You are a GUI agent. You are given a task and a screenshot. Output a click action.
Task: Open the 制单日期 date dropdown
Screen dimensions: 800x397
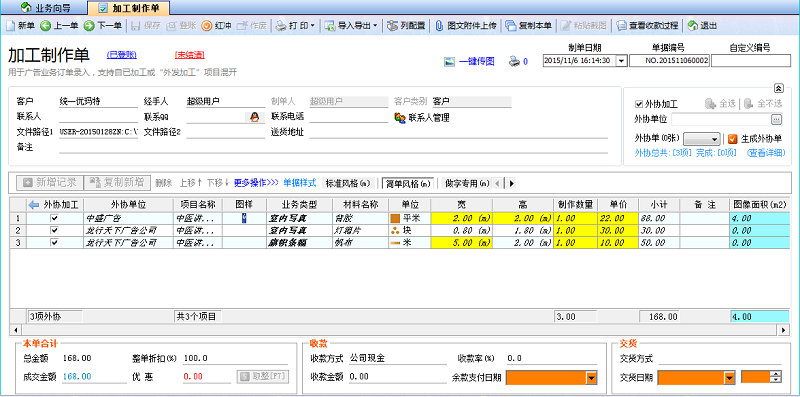[x=621, y=61]
